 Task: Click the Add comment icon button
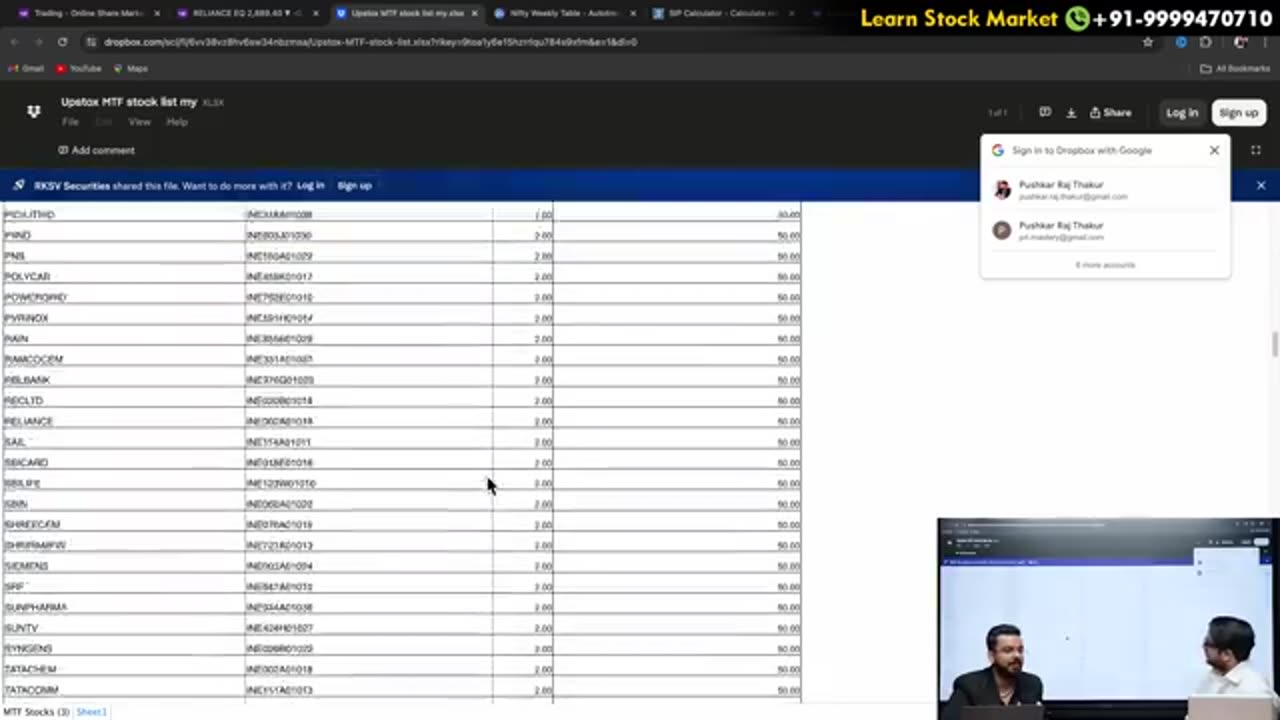point(96,150)
